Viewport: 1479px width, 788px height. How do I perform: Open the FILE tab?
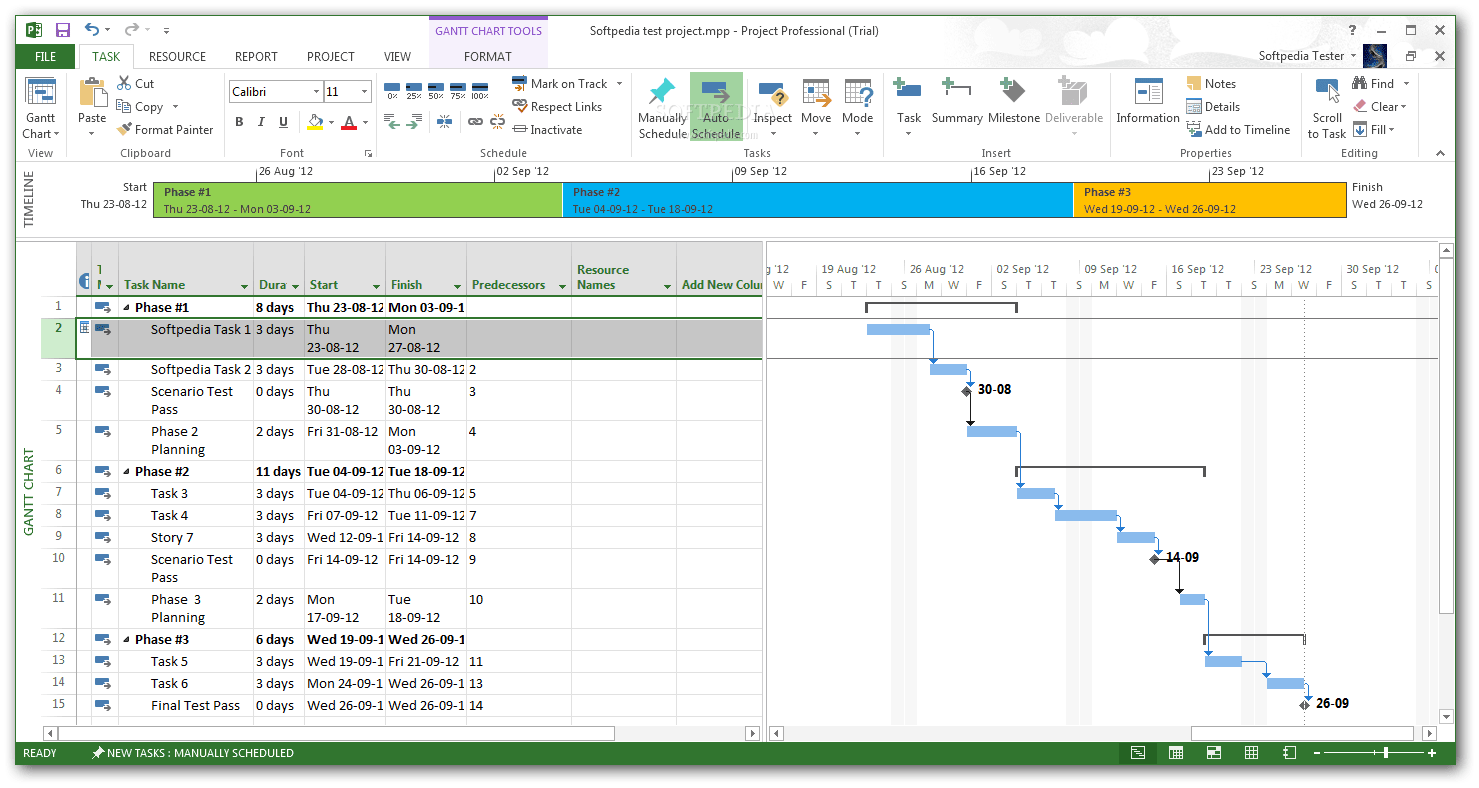pyautogui.click(x=46, y=57)
